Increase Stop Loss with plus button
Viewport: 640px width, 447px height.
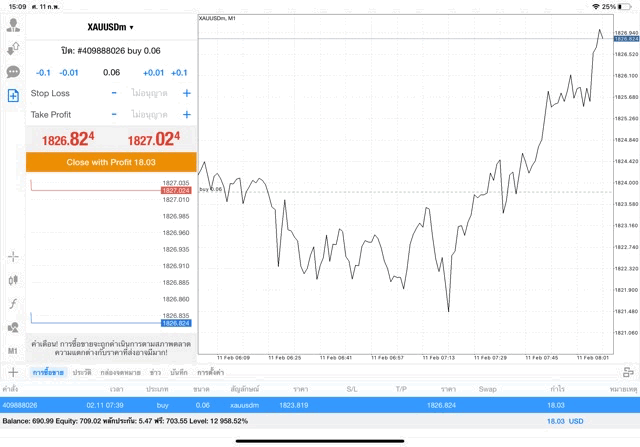[x=186, y=93]
